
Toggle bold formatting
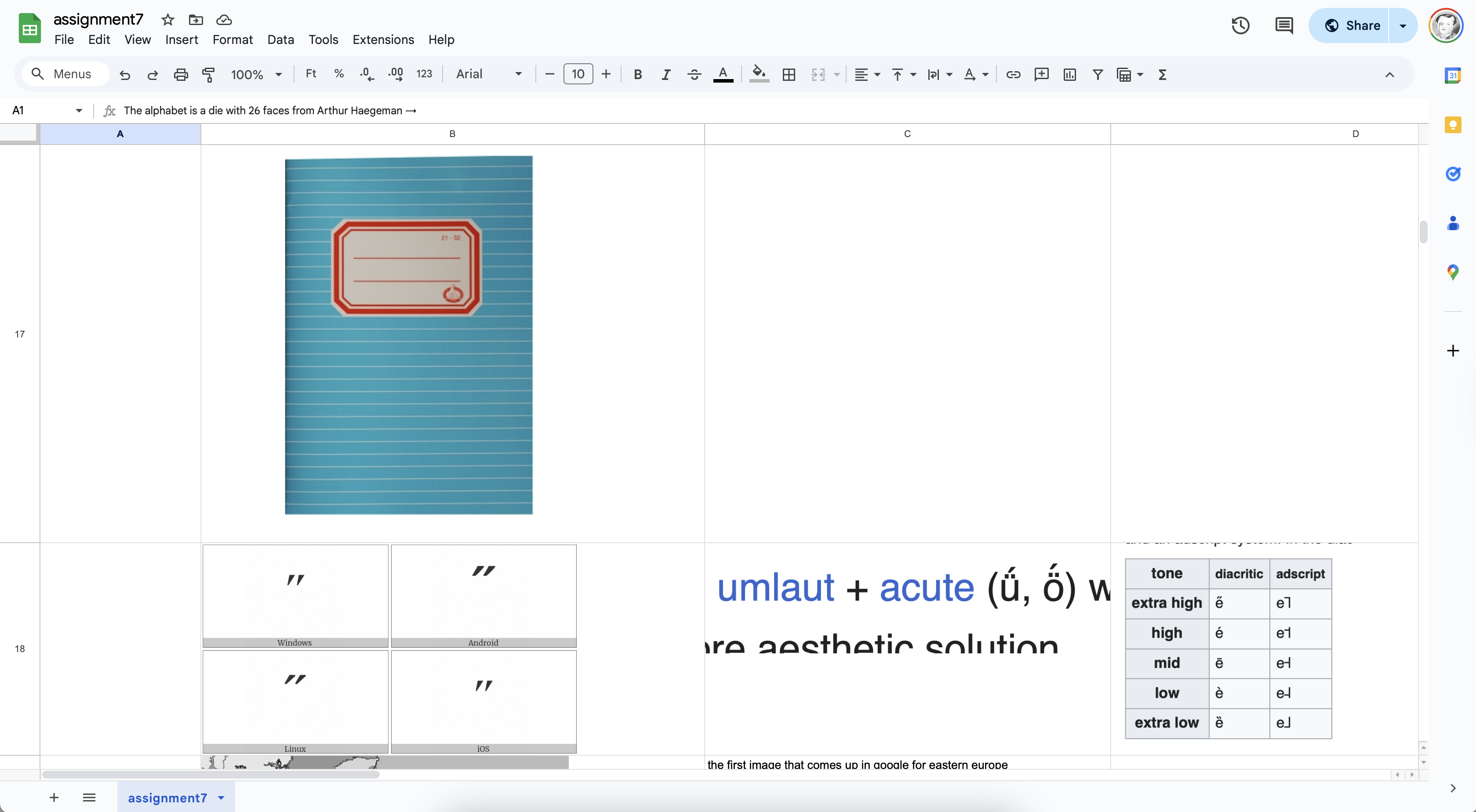pyautogui.click(x=637, y=74)
